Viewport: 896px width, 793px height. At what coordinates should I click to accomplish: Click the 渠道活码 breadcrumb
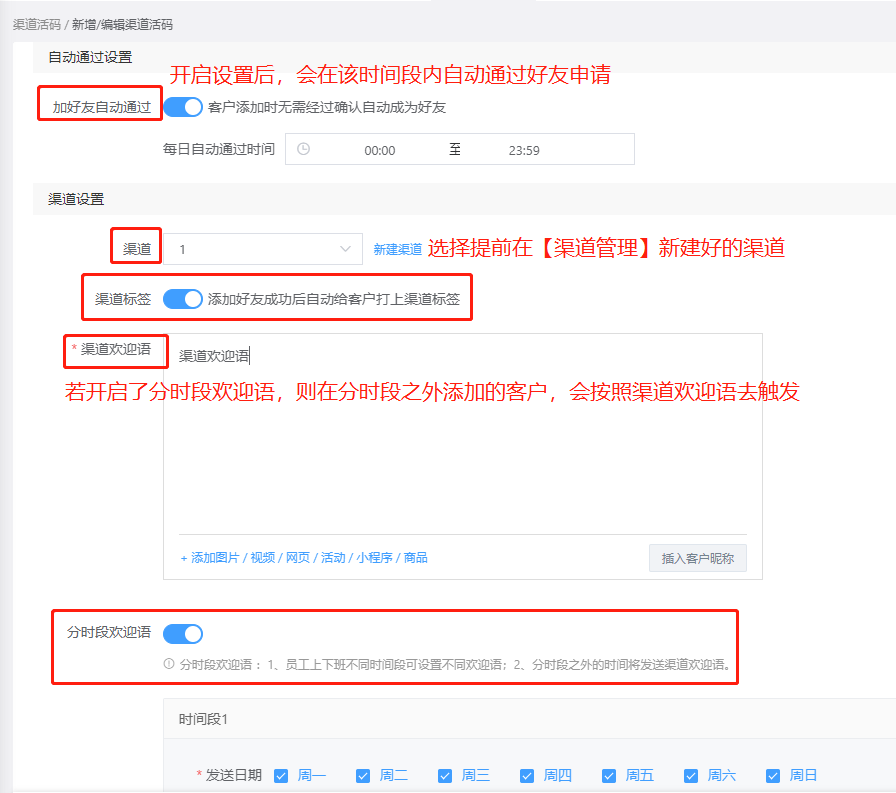(x=37, y=24)
